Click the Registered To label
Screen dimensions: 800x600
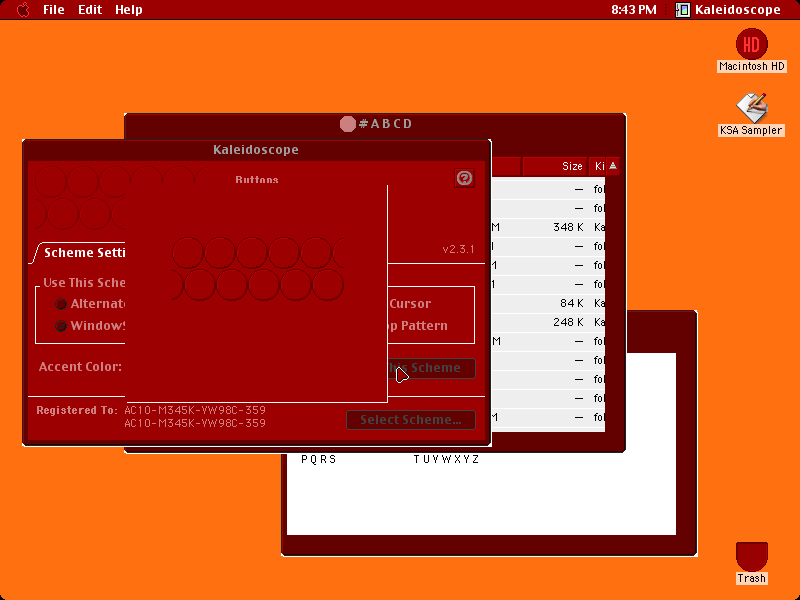tap(77, 410)
